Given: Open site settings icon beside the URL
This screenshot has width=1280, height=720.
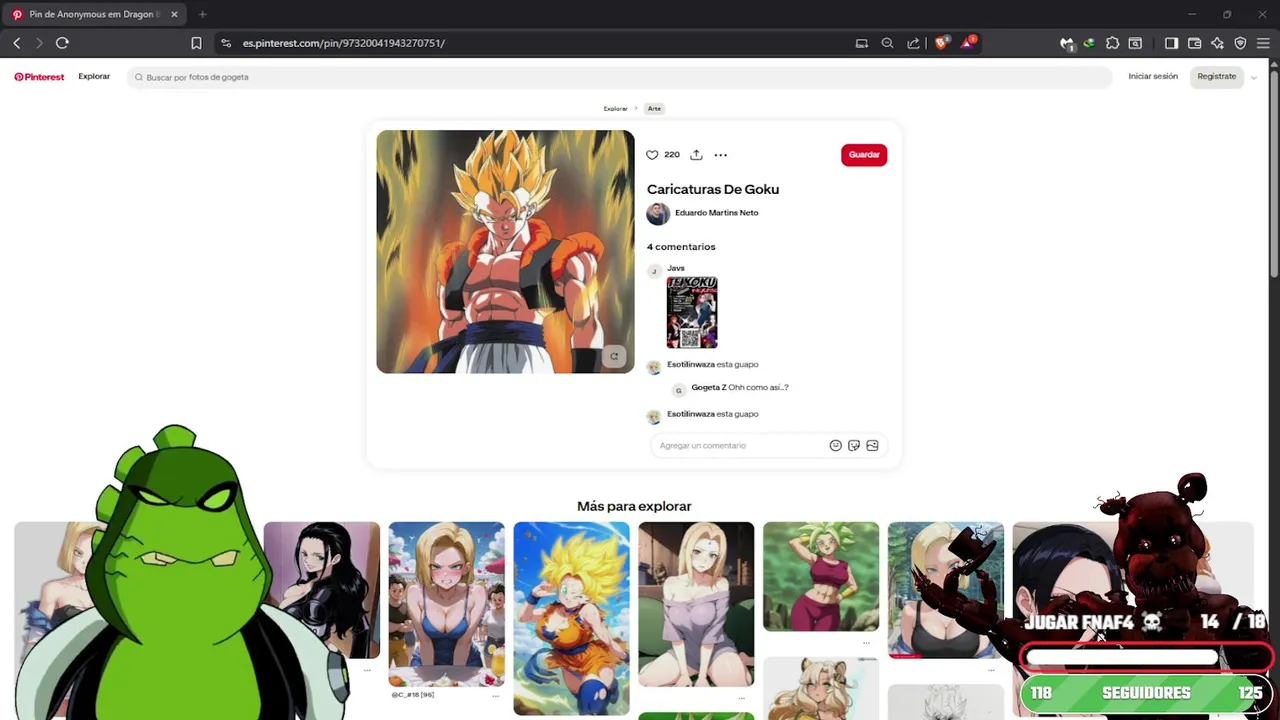Looking at the screenshot, I should (x=226, y=43).
